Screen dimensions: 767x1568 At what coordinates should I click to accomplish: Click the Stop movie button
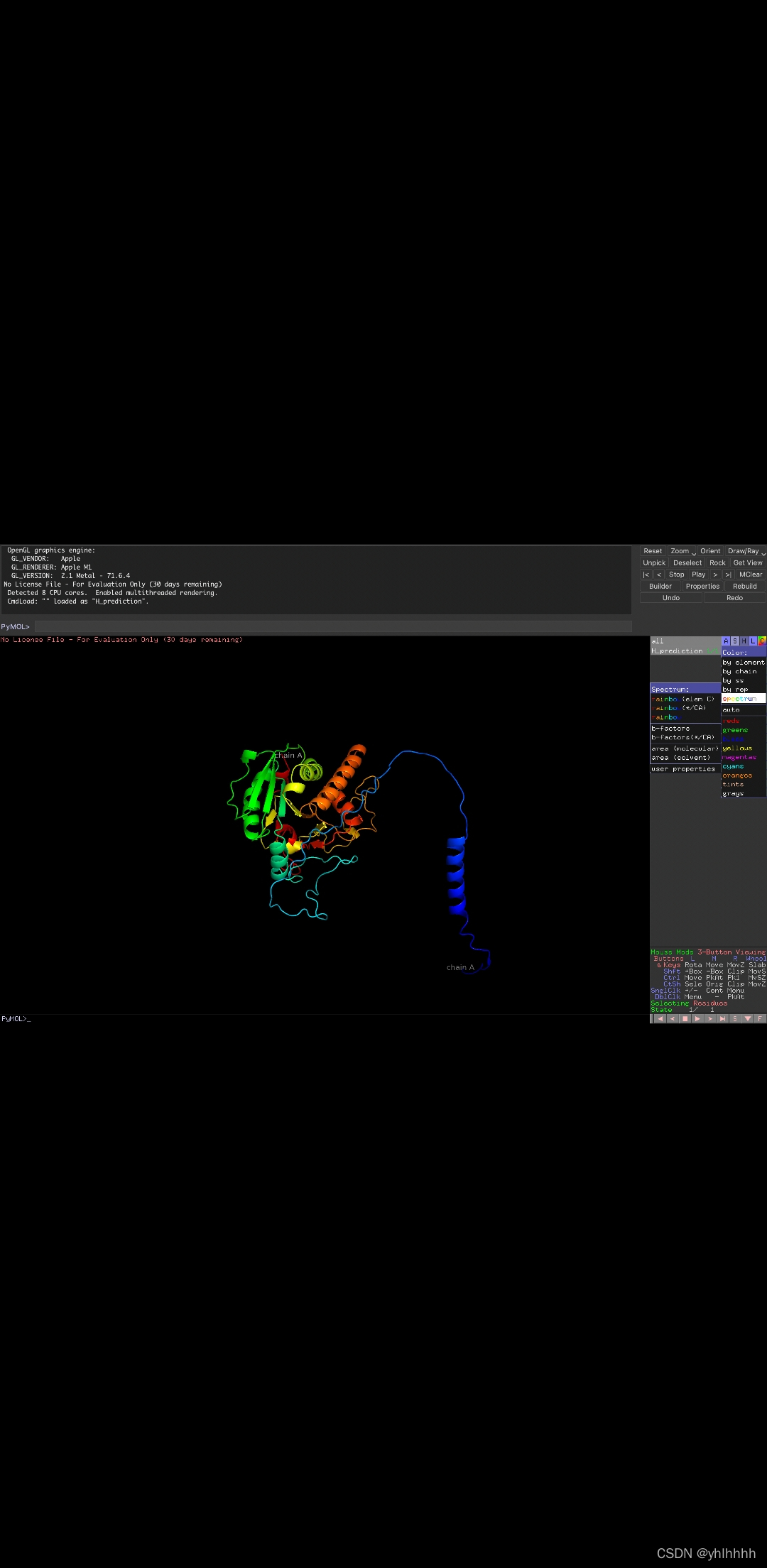677,575
